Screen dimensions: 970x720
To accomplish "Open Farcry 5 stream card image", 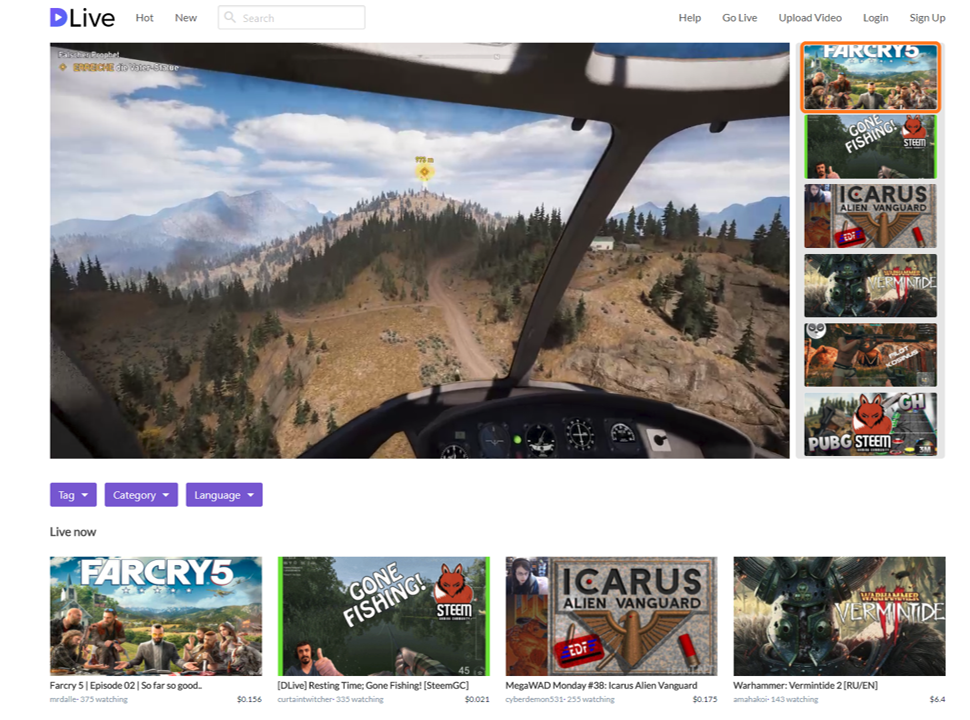I will point(156,616).
